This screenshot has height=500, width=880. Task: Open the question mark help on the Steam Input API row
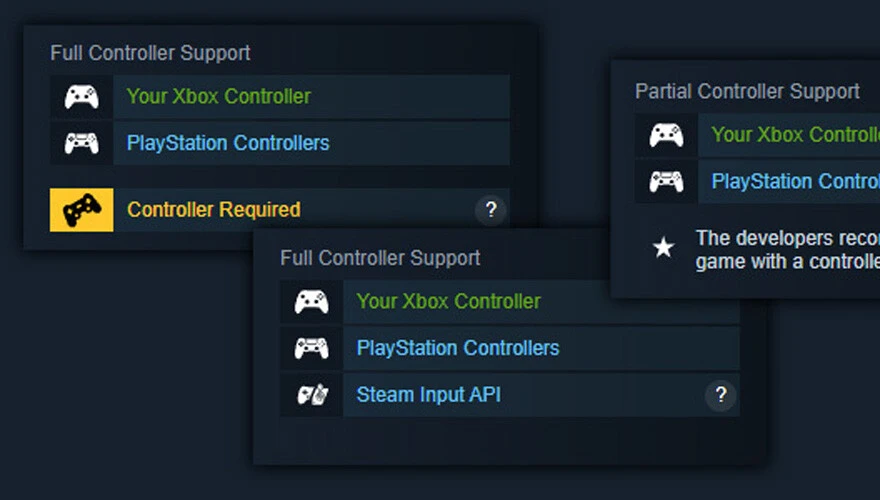(x=720, y=395)
